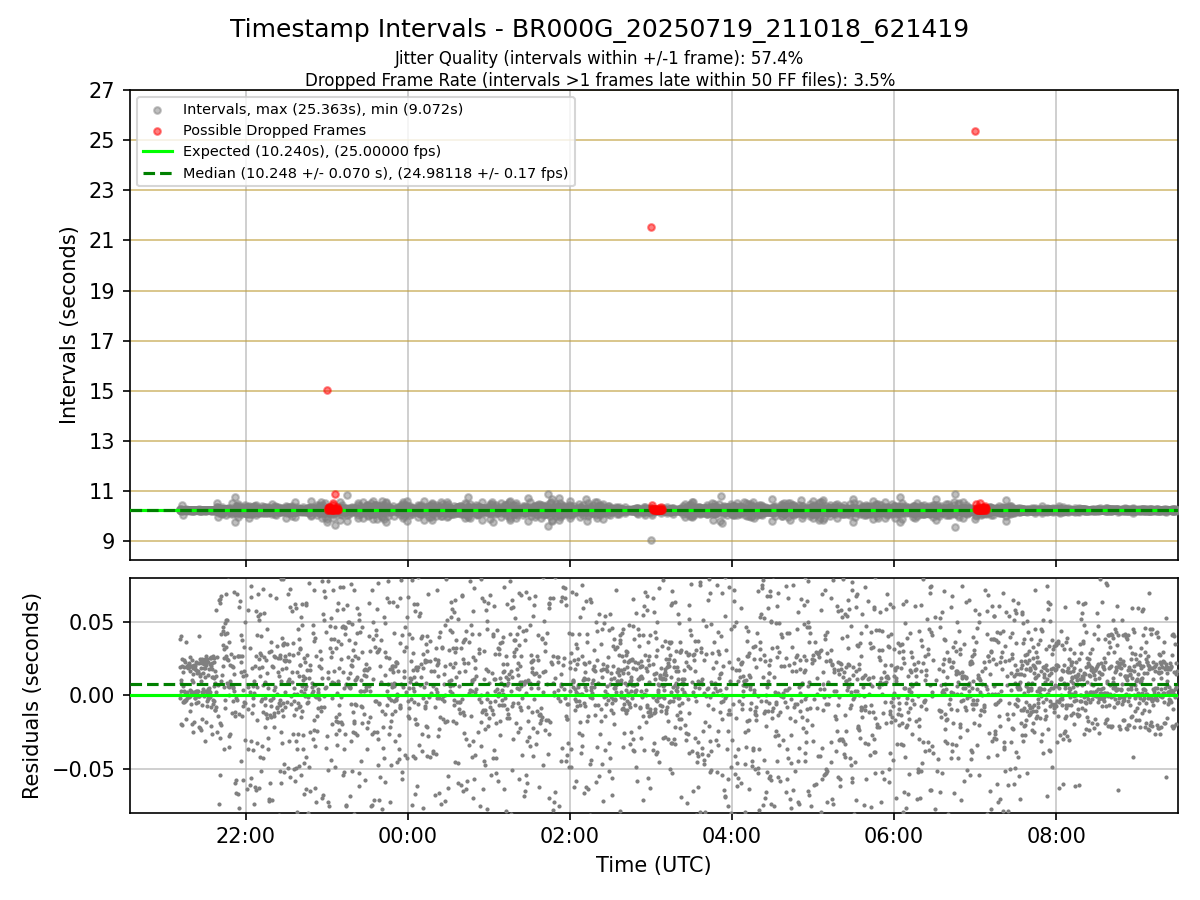Click the 22:00 x-axis tick label
This screenshot has height=900, width=1200.
coord(246,834)
